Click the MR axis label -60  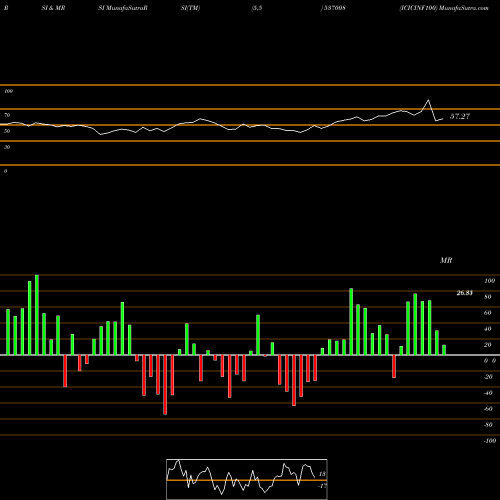click(488, 409)
